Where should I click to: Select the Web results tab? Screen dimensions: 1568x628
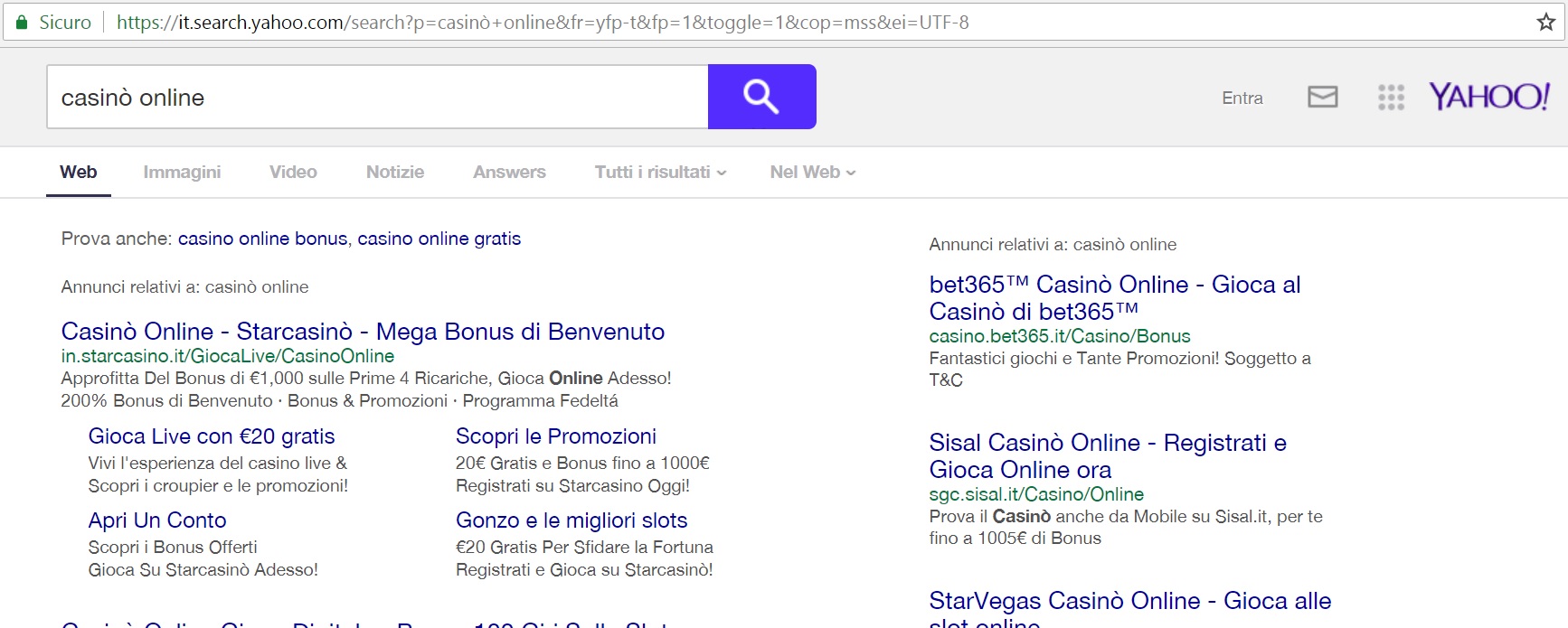[79, 172]
